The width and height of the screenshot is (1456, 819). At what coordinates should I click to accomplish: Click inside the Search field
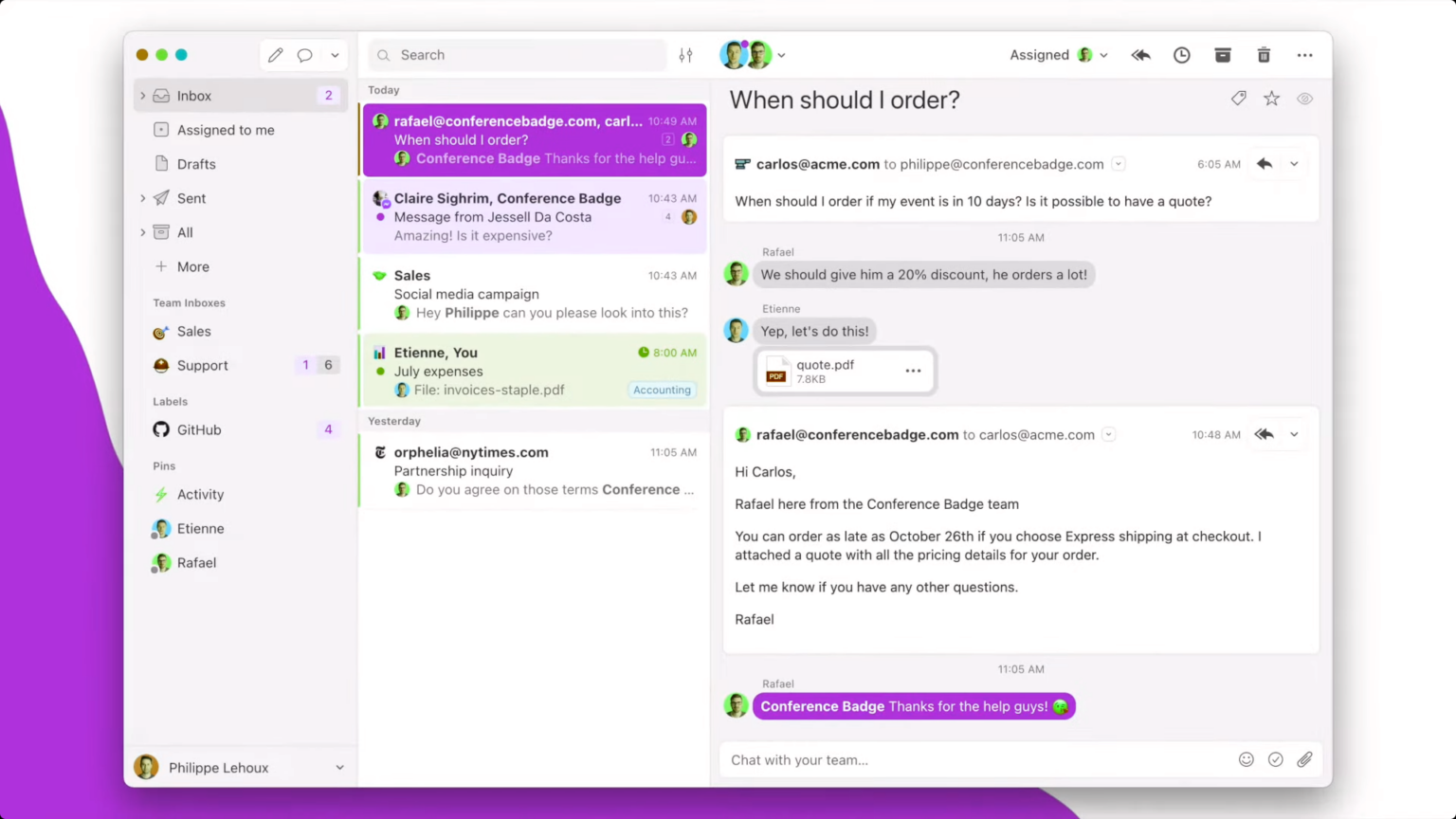coord(517,55)
